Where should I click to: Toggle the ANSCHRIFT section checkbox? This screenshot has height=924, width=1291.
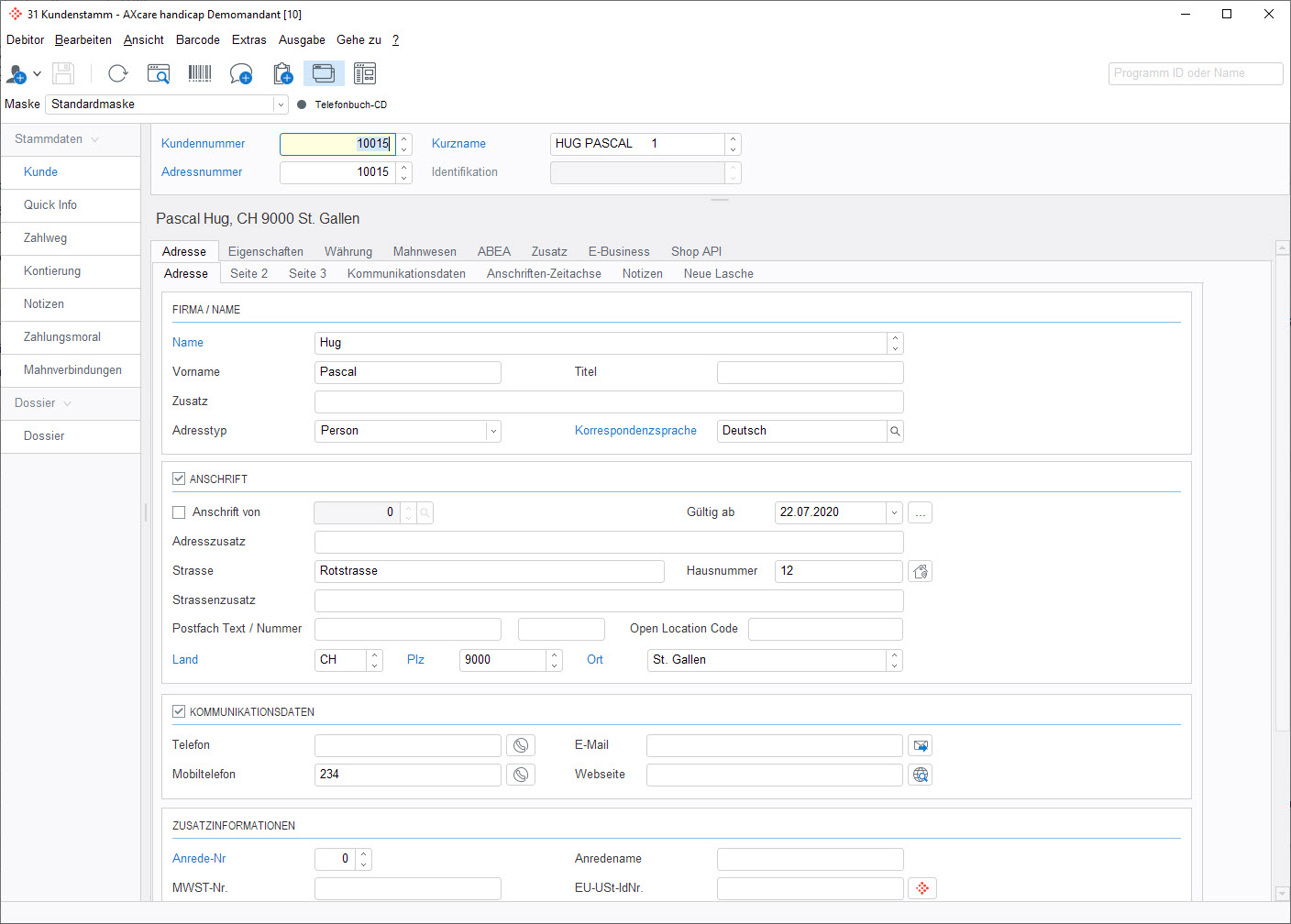click(x=179, y=478)
